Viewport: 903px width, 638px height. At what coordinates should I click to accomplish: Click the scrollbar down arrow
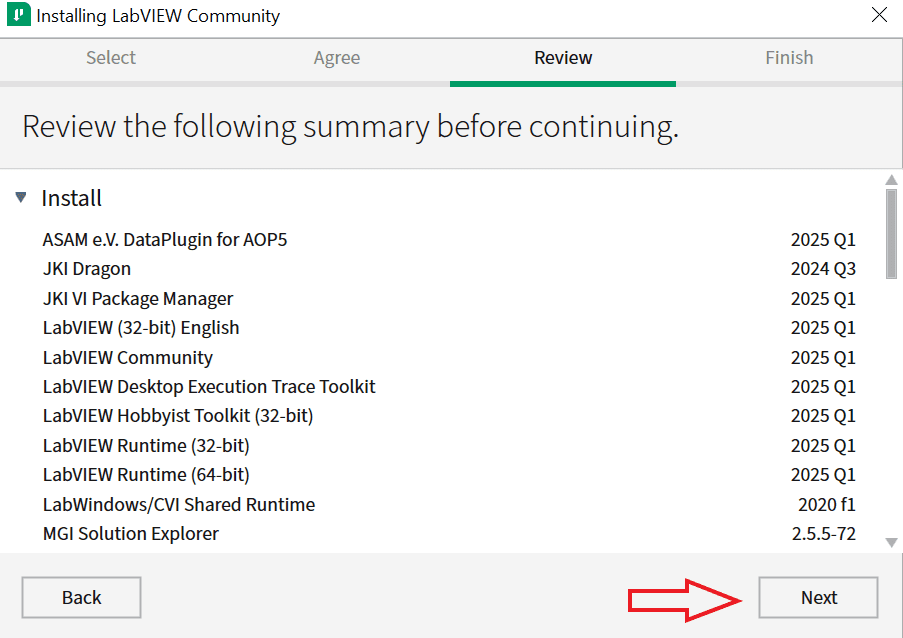tap(892, 542)
